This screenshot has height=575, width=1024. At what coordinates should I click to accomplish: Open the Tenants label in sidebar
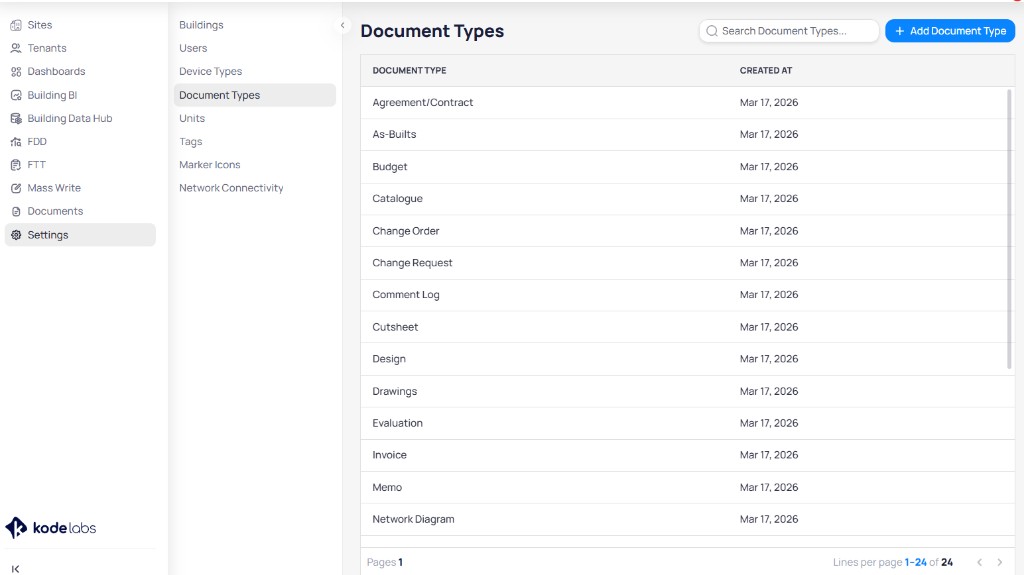point(47,48)
